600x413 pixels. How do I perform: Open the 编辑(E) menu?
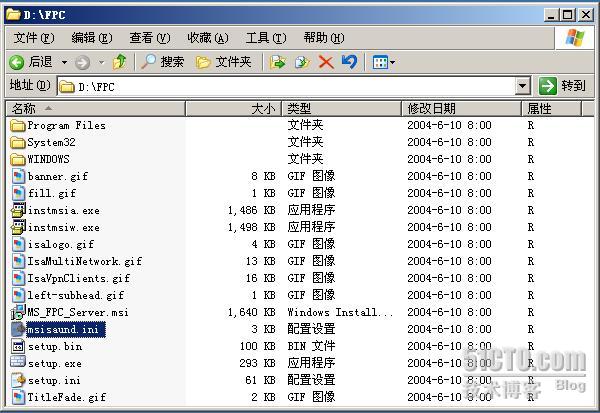tap(92, 38)
